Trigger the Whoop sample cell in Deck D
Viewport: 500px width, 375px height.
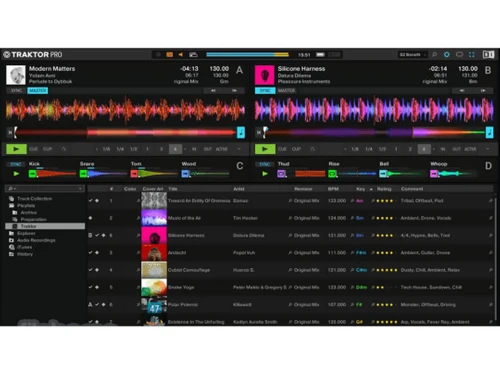coord(434,174)
